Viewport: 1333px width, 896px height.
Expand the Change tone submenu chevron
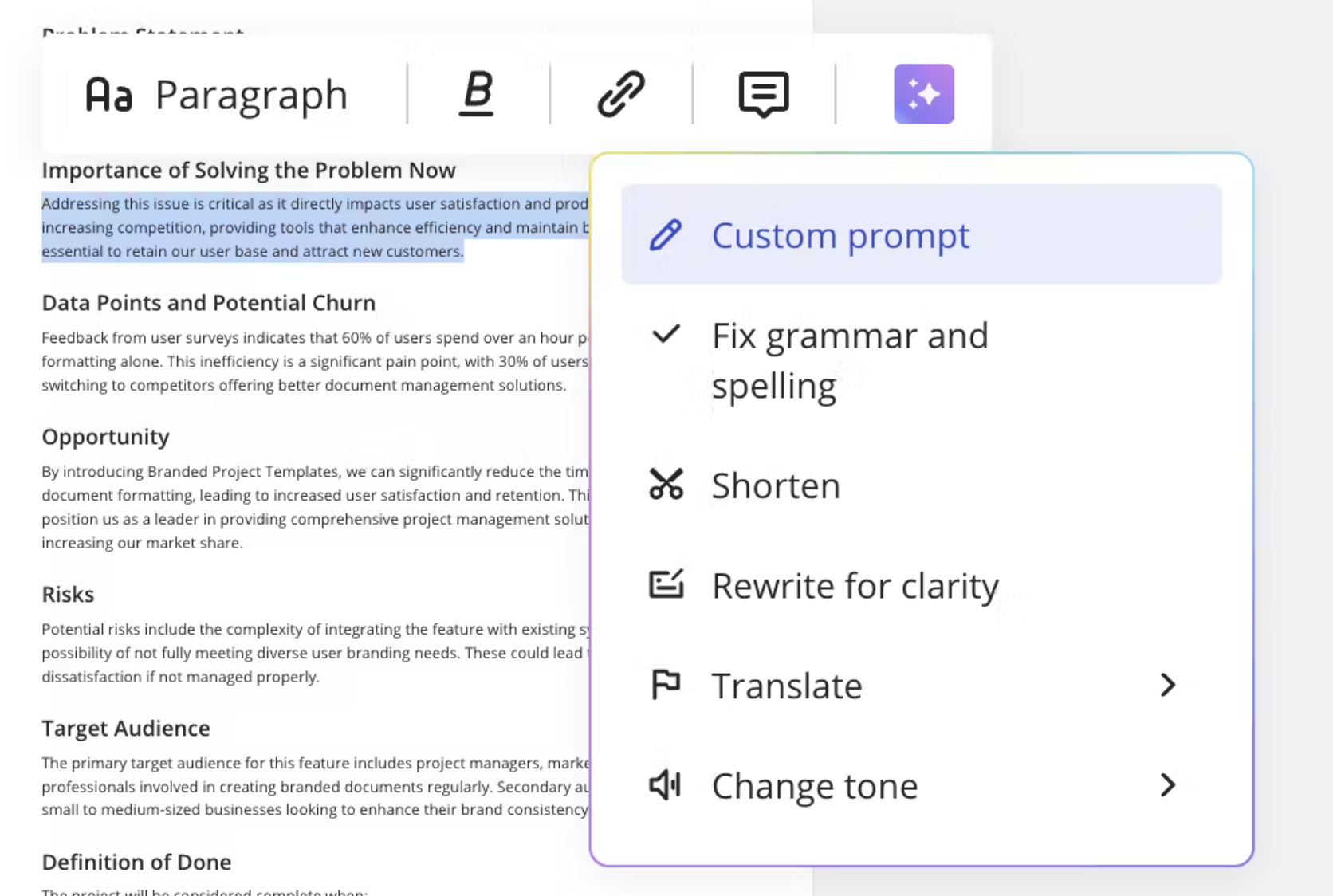click(x=1167, y=785)
